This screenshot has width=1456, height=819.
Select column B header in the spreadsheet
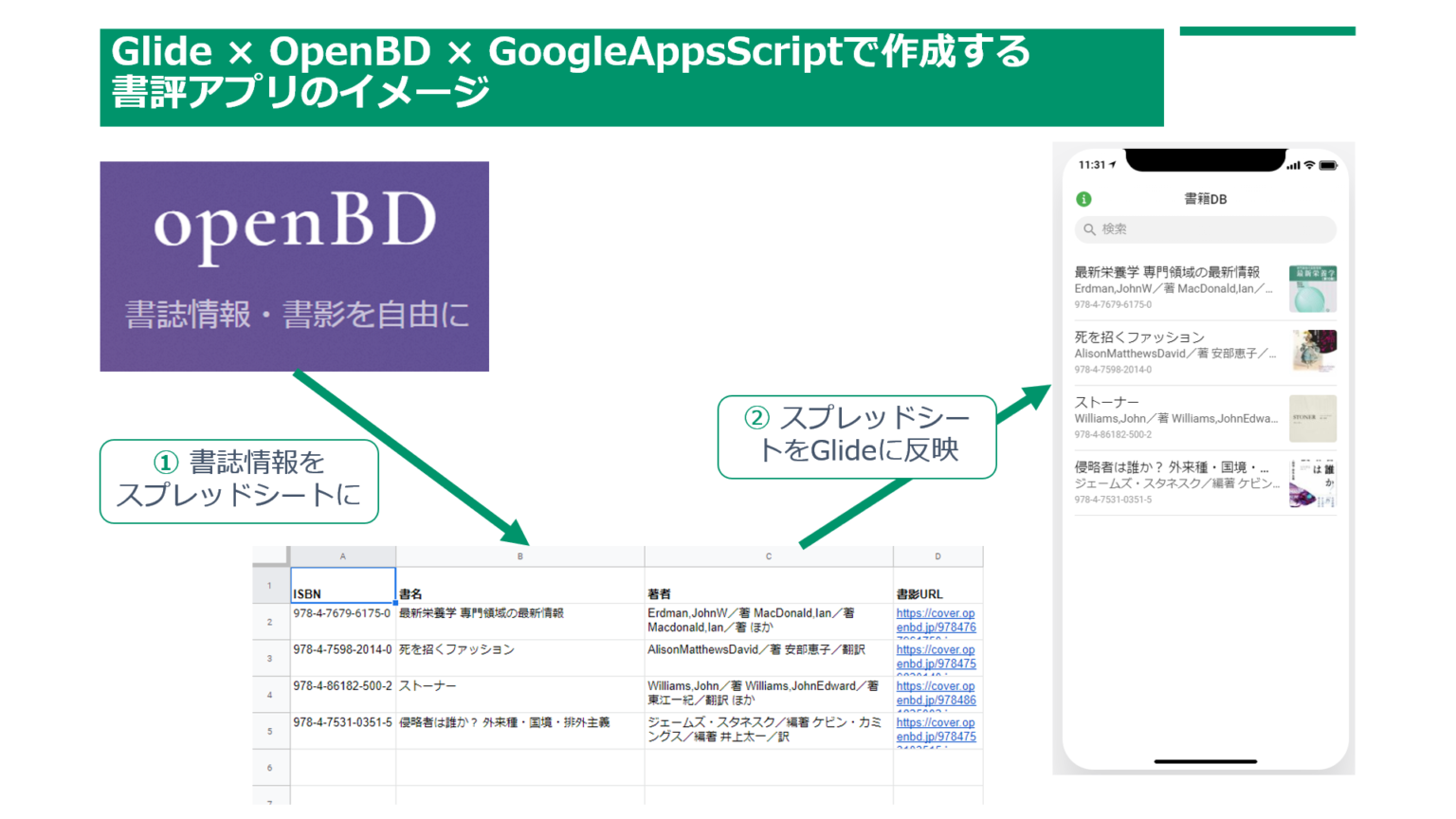pos(519,556)
